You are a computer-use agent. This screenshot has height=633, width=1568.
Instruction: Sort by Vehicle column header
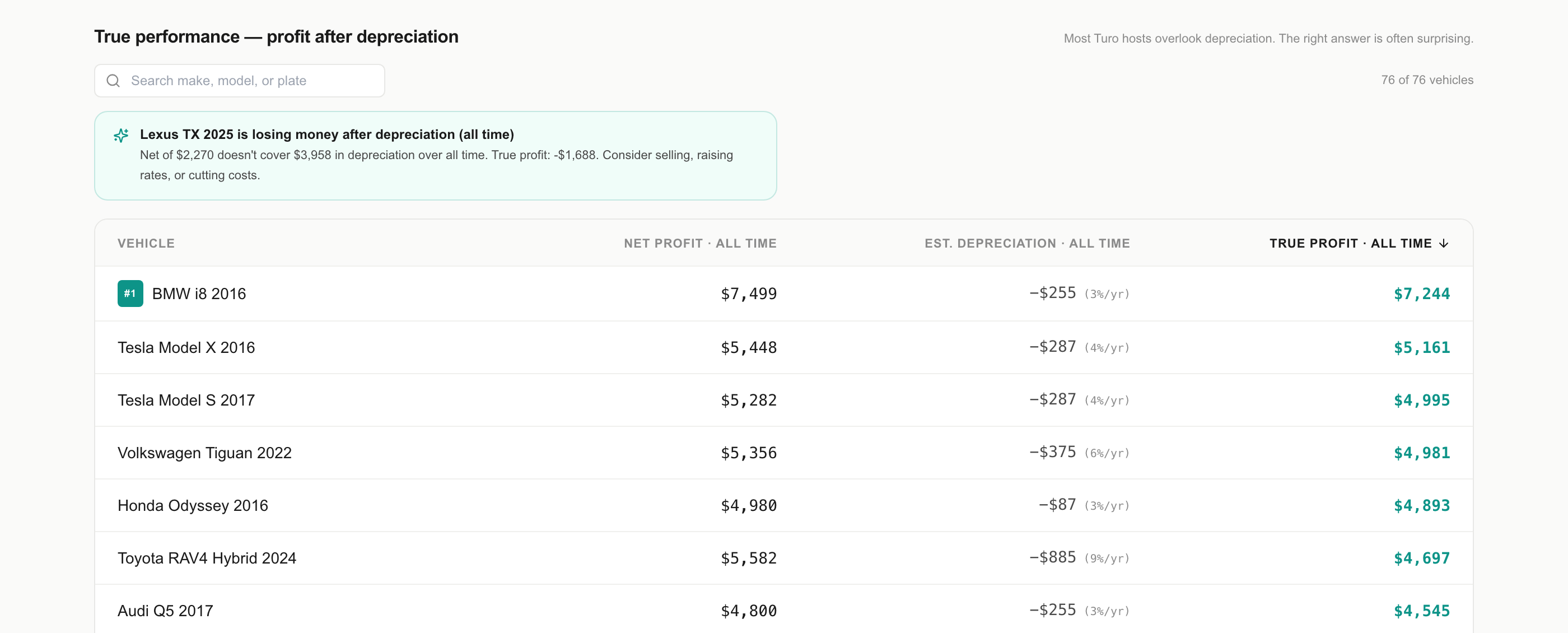pyautogui.click(x=146, y=244)
